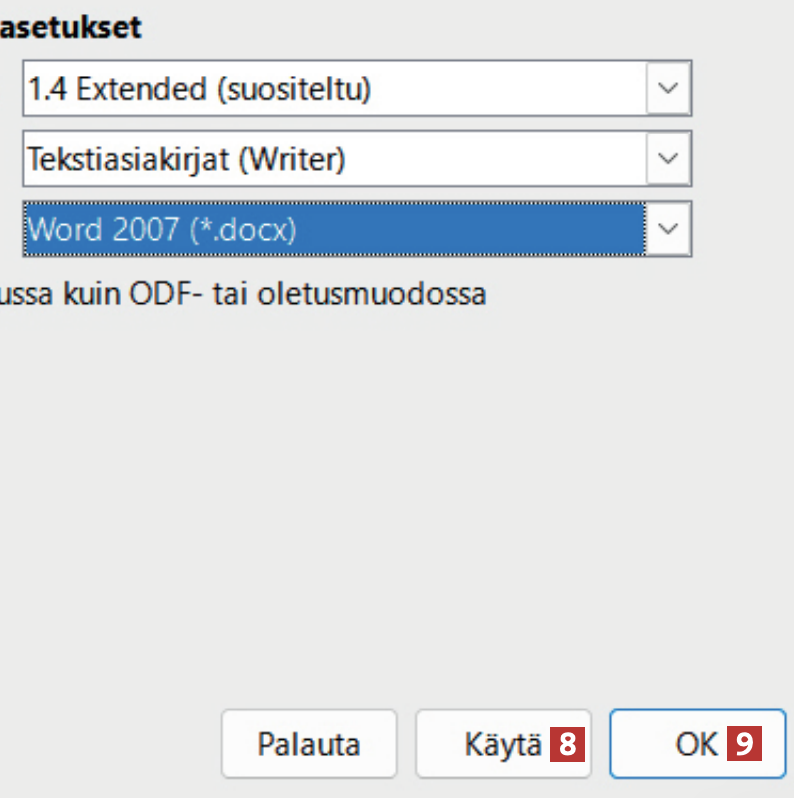The image size is (794, 798).
Task: Click the red number 8 badge
Action: click(x=567, y=744)
